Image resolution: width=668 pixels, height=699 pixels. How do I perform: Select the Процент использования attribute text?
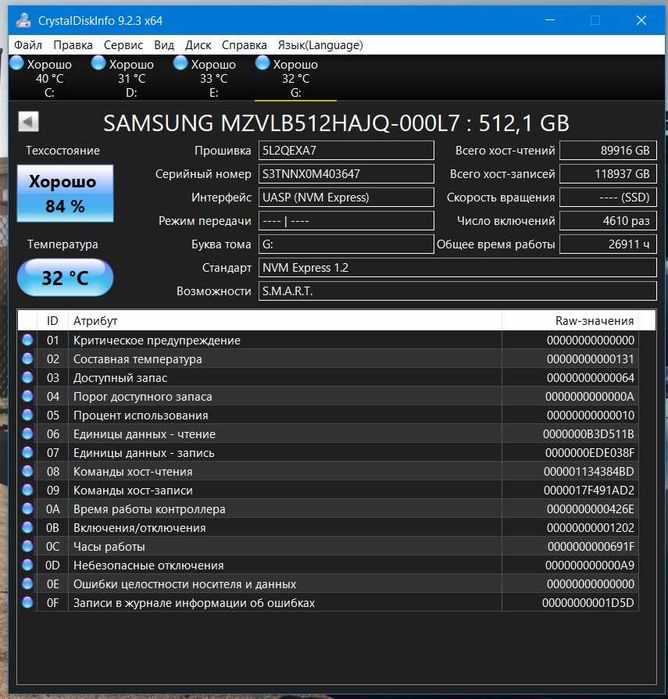[x=140, y=415]
